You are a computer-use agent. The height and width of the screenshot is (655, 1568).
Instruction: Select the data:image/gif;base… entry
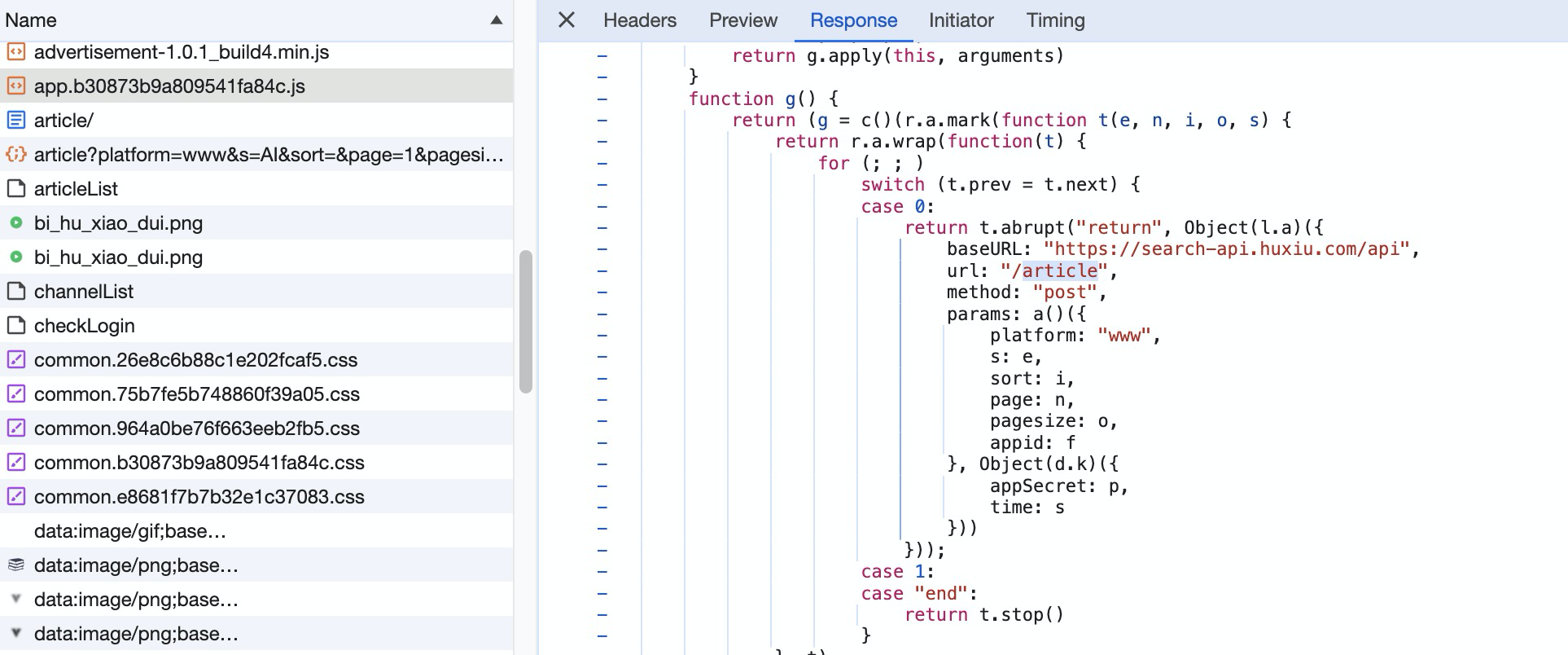(256, 531)
